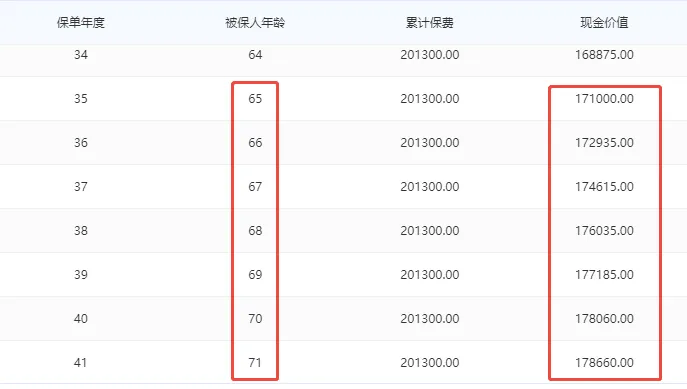Click cash value 178060.00
This screenshot has width=687, height=389.
pyautogui.click(x=604, y=318)
